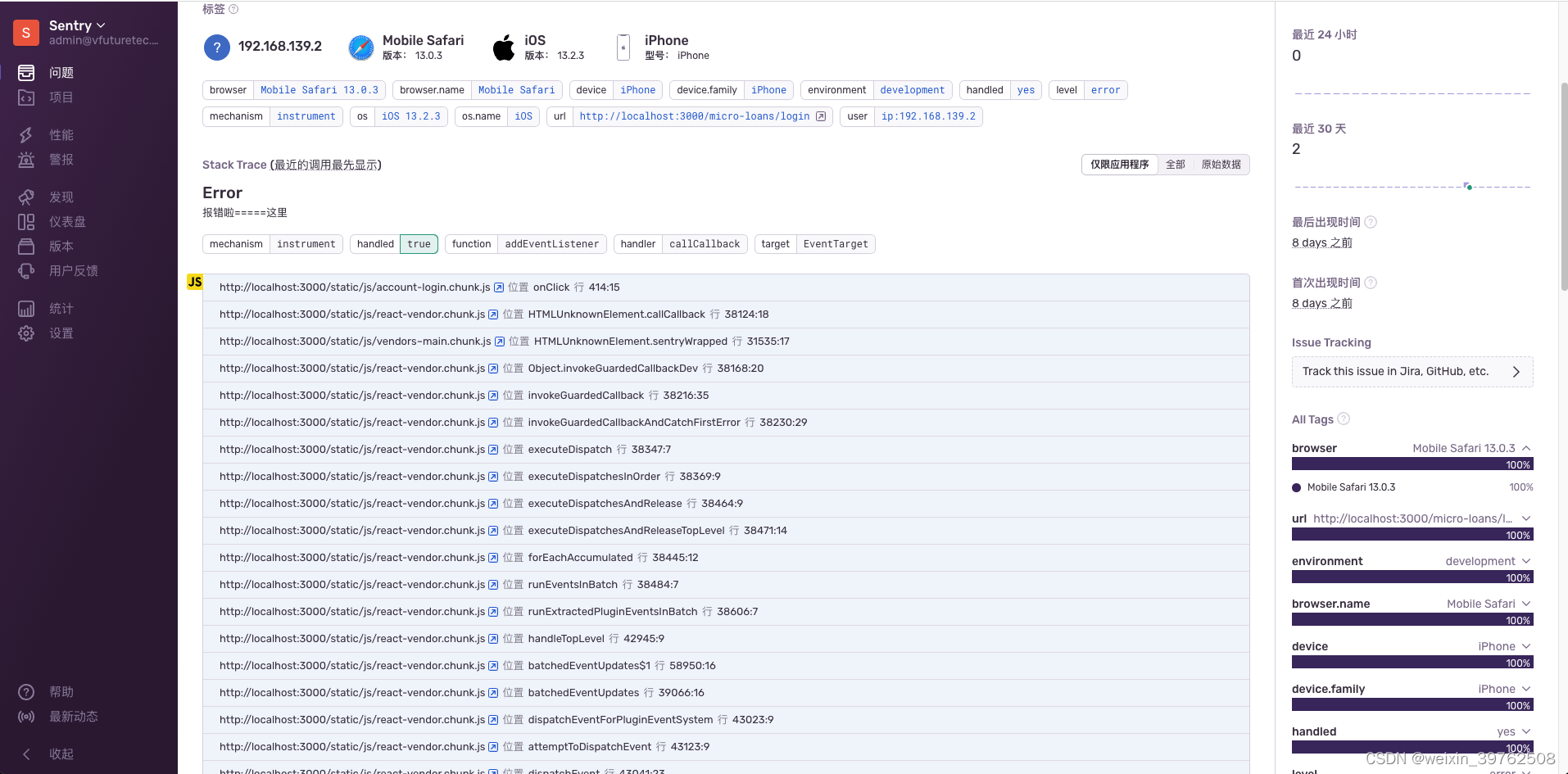
Task: Click the executeDispatch 38347:7 stack frame
Action: click(726, 450)
